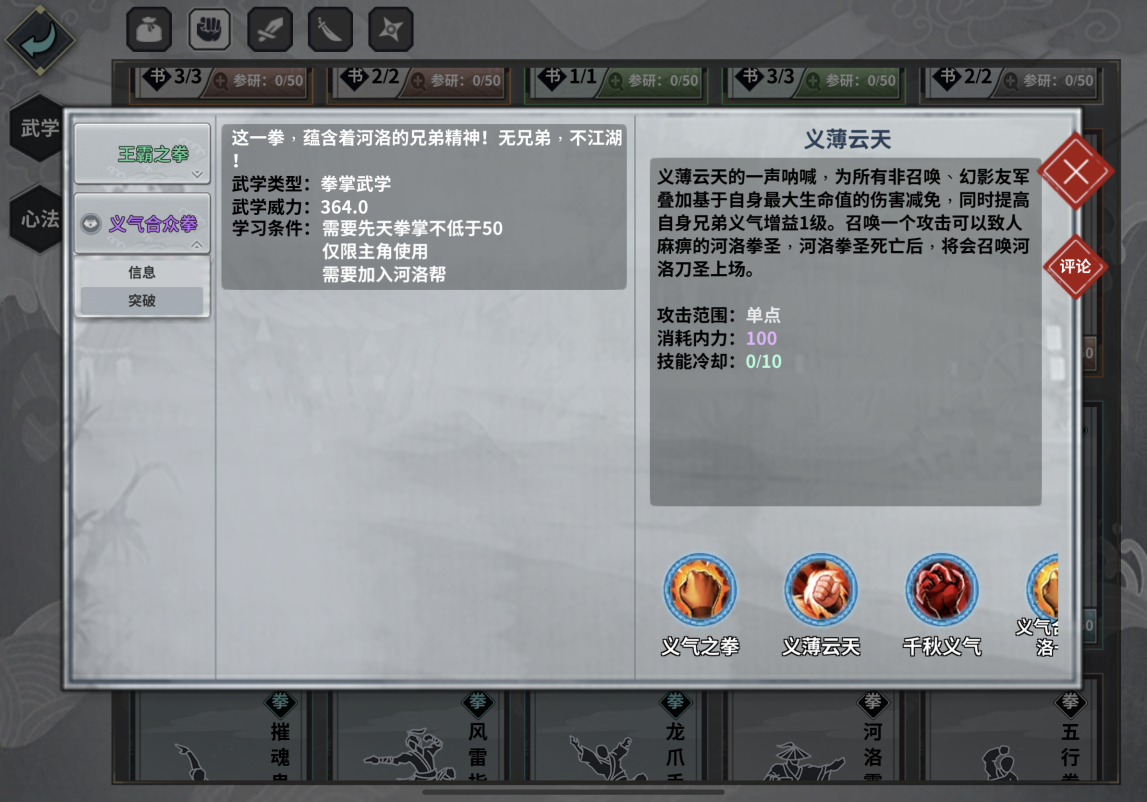This screenshot has width=1147, height=802.
Task: Select the sword category icon
Action: point(270,29)
